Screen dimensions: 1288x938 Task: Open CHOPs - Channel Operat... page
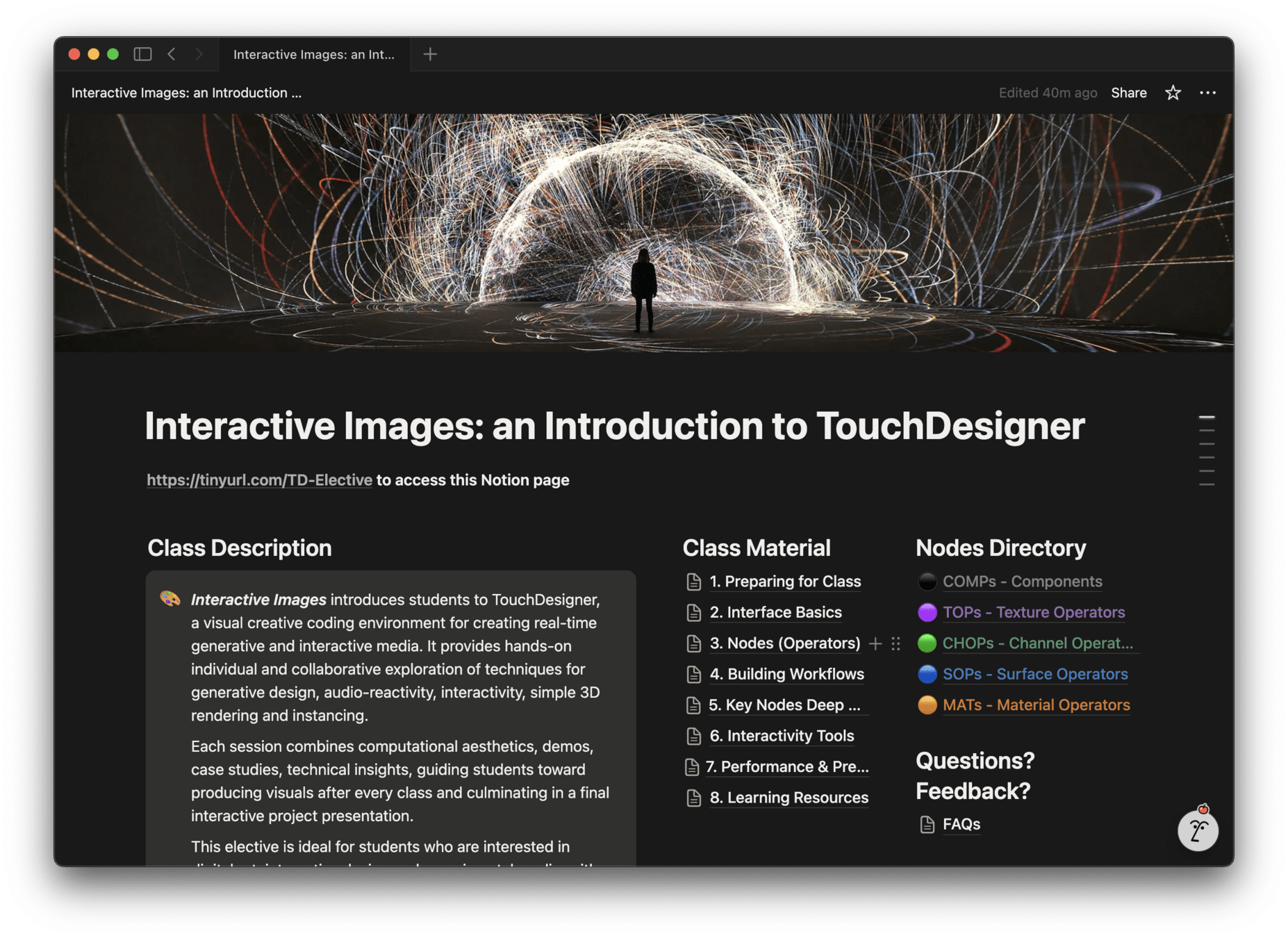[x=1037, y=643]
